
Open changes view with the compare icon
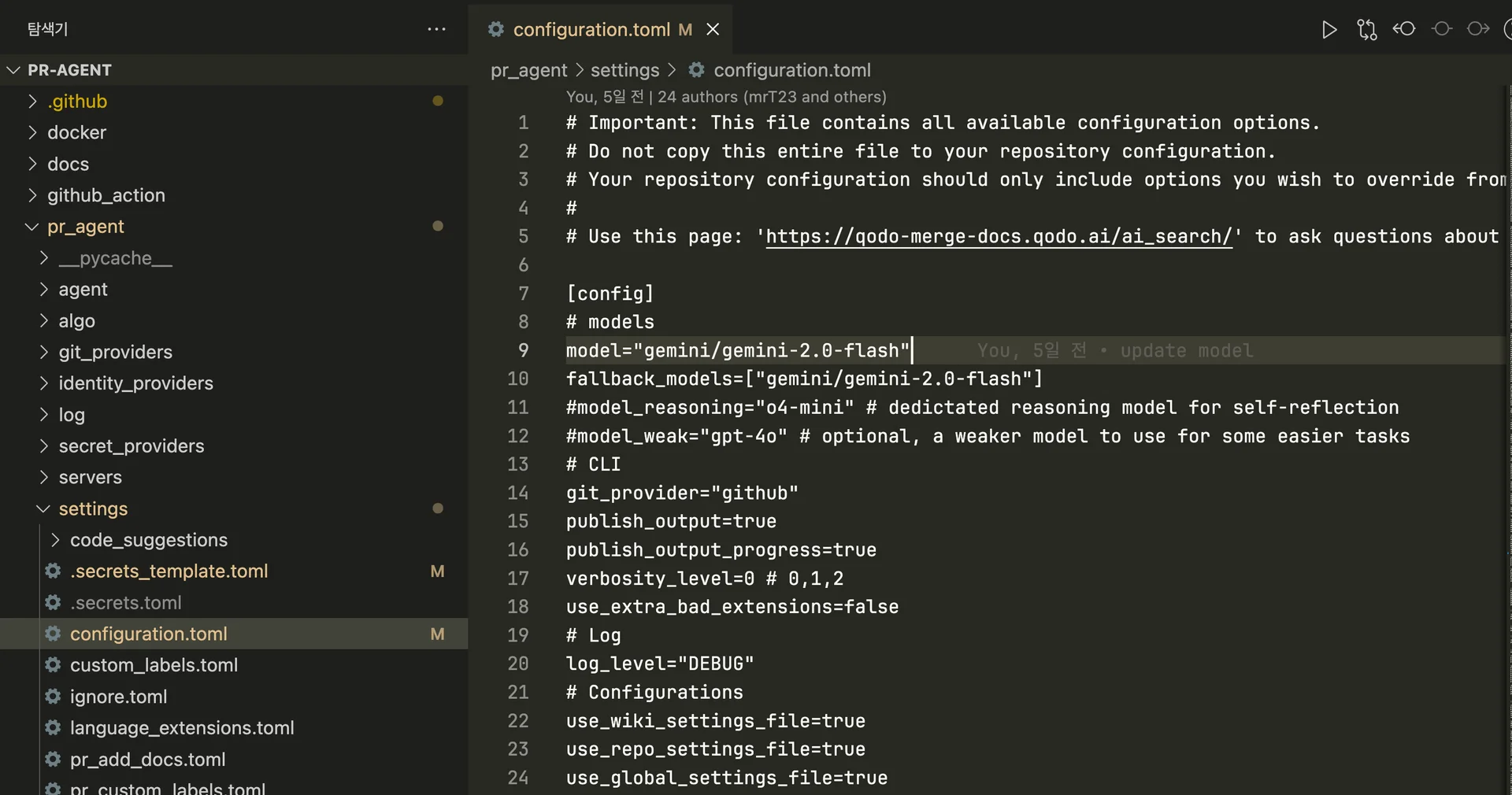(1366, 29)
